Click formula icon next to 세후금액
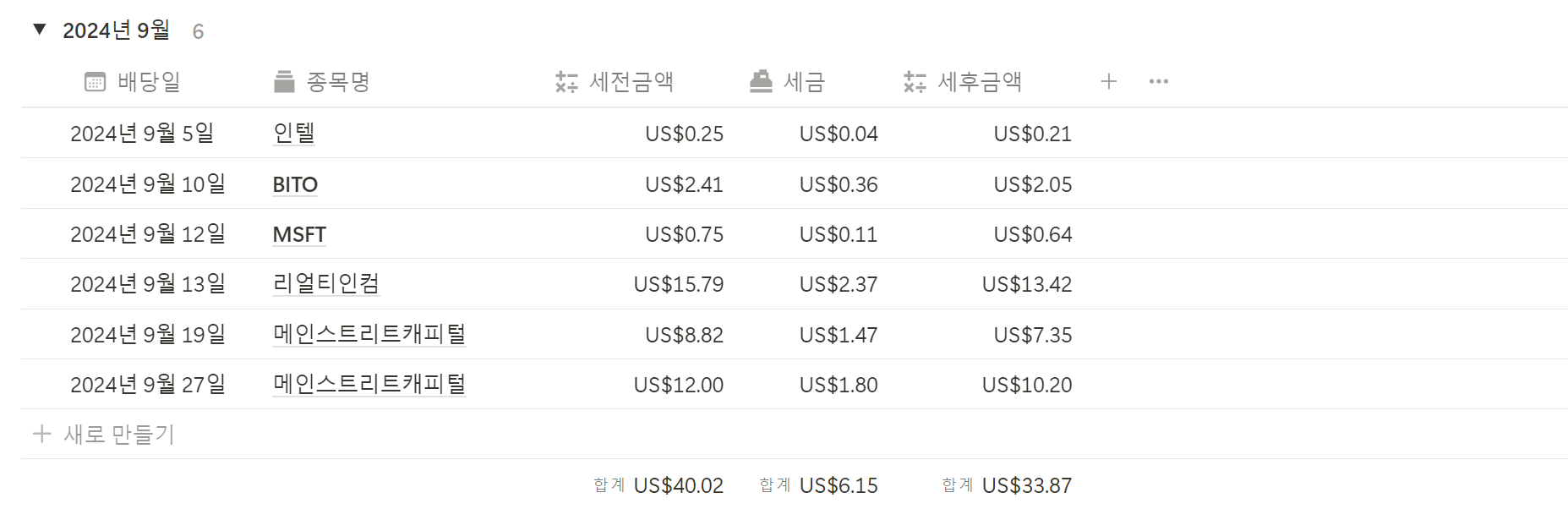Screen dimensions: 1568x509 pos(915,82)
